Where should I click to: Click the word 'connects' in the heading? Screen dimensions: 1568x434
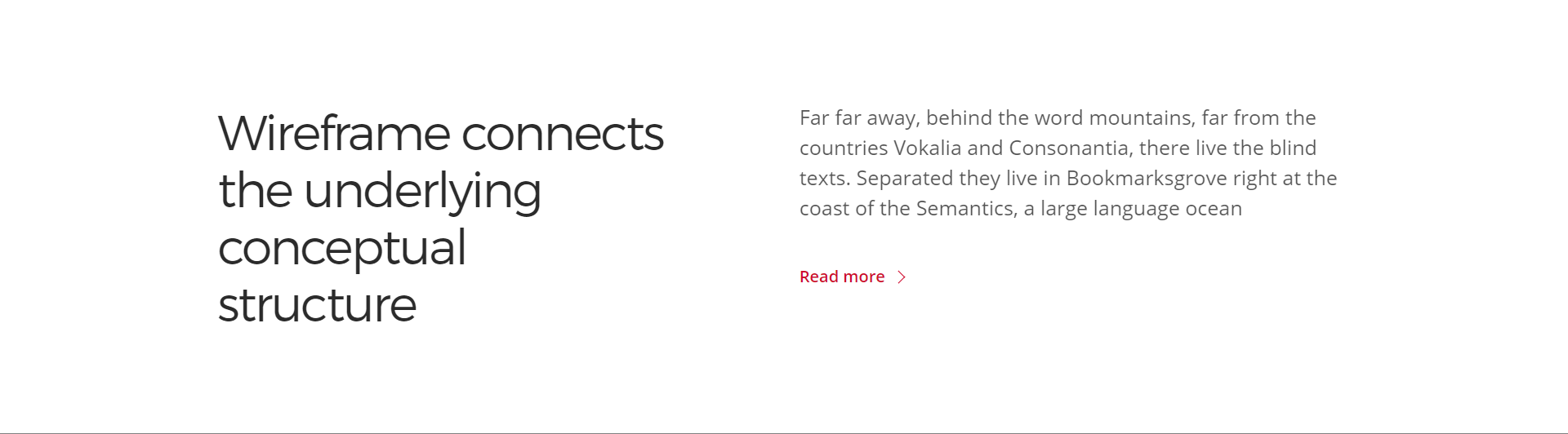563,135
